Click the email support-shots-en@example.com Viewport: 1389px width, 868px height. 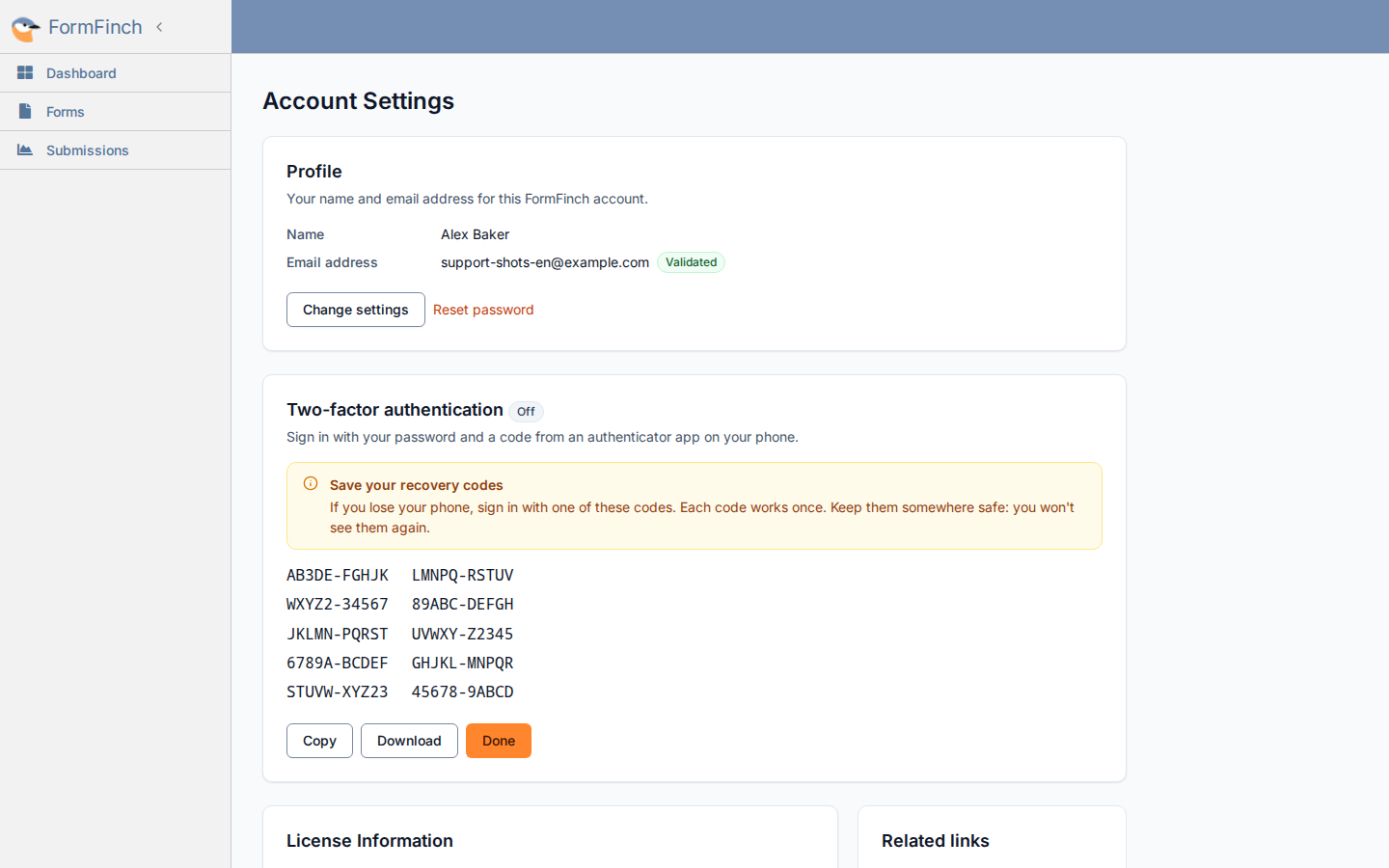545,262
